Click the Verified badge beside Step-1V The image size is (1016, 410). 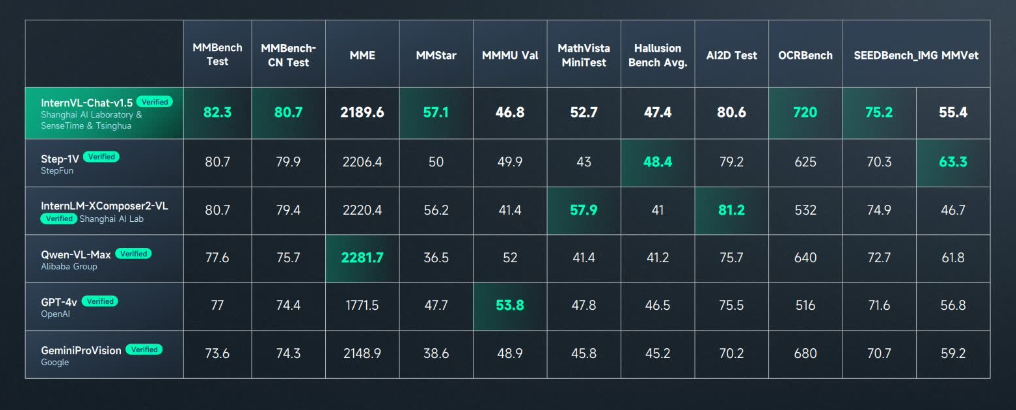click(101, 157)
